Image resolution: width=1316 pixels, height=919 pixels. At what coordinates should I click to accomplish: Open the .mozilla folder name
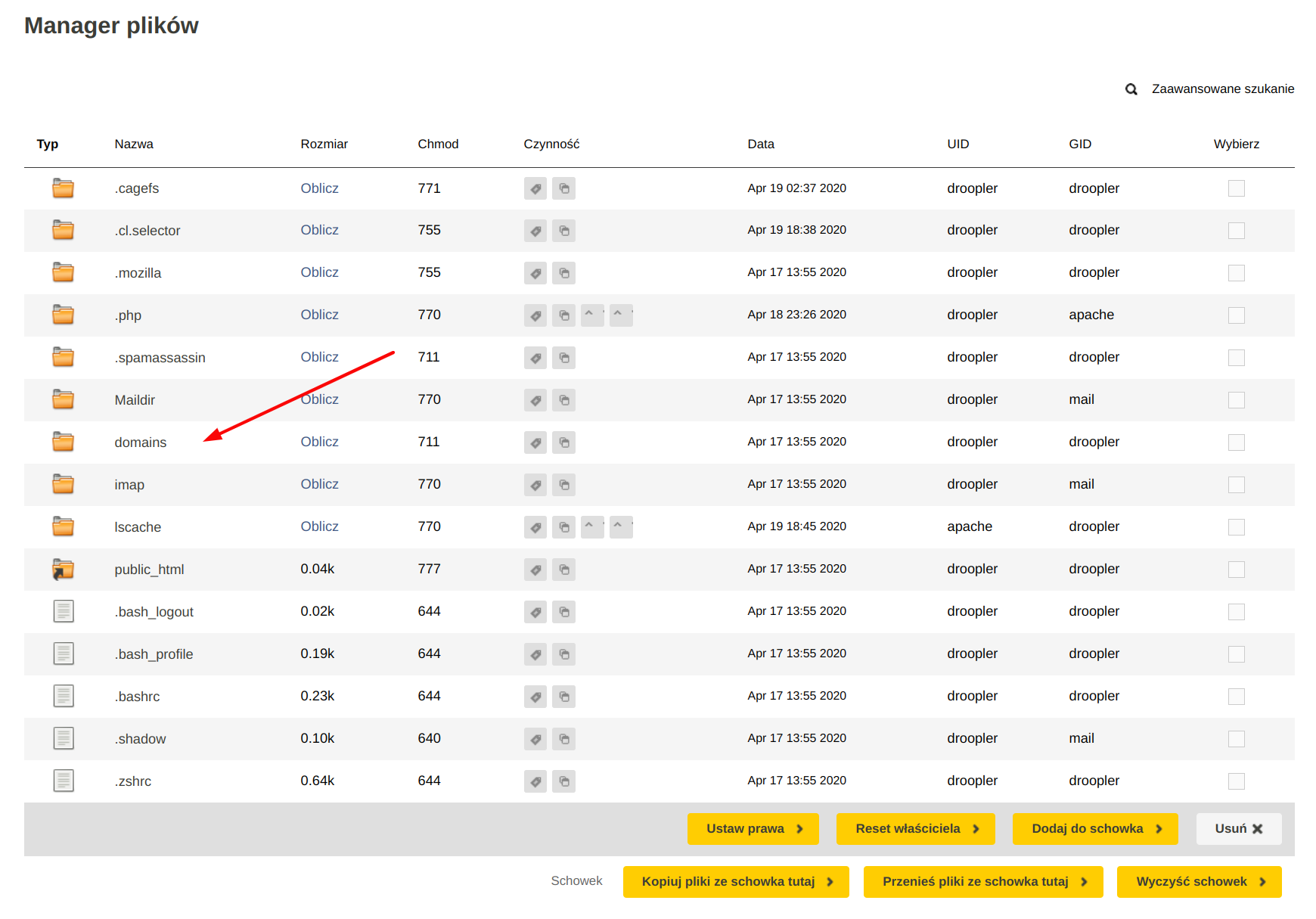click(x=138, y=273)
